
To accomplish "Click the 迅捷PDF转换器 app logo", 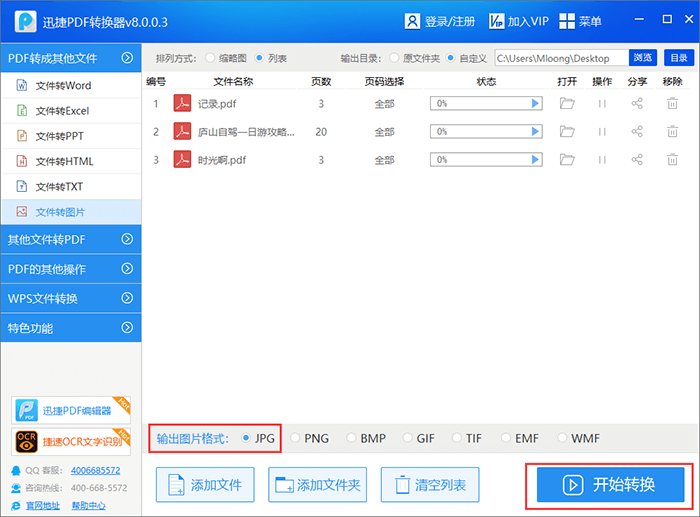I will pos(25,21).
